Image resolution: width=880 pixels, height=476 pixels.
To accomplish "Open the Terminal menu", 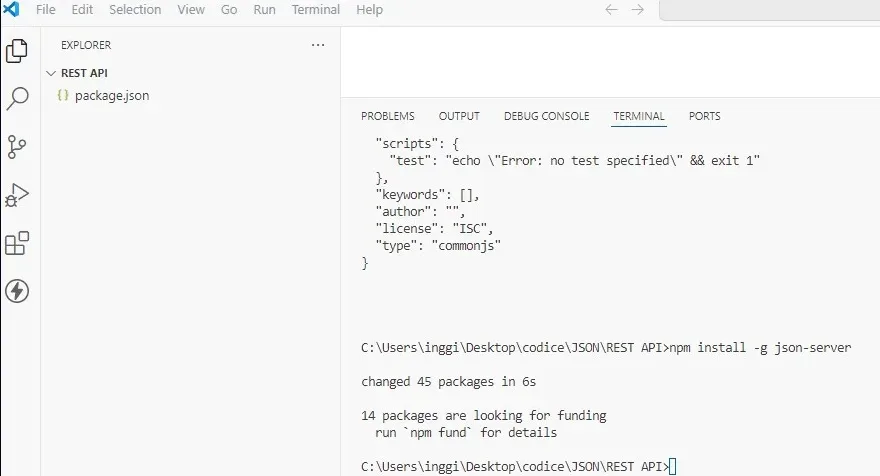I will (315, 10).
